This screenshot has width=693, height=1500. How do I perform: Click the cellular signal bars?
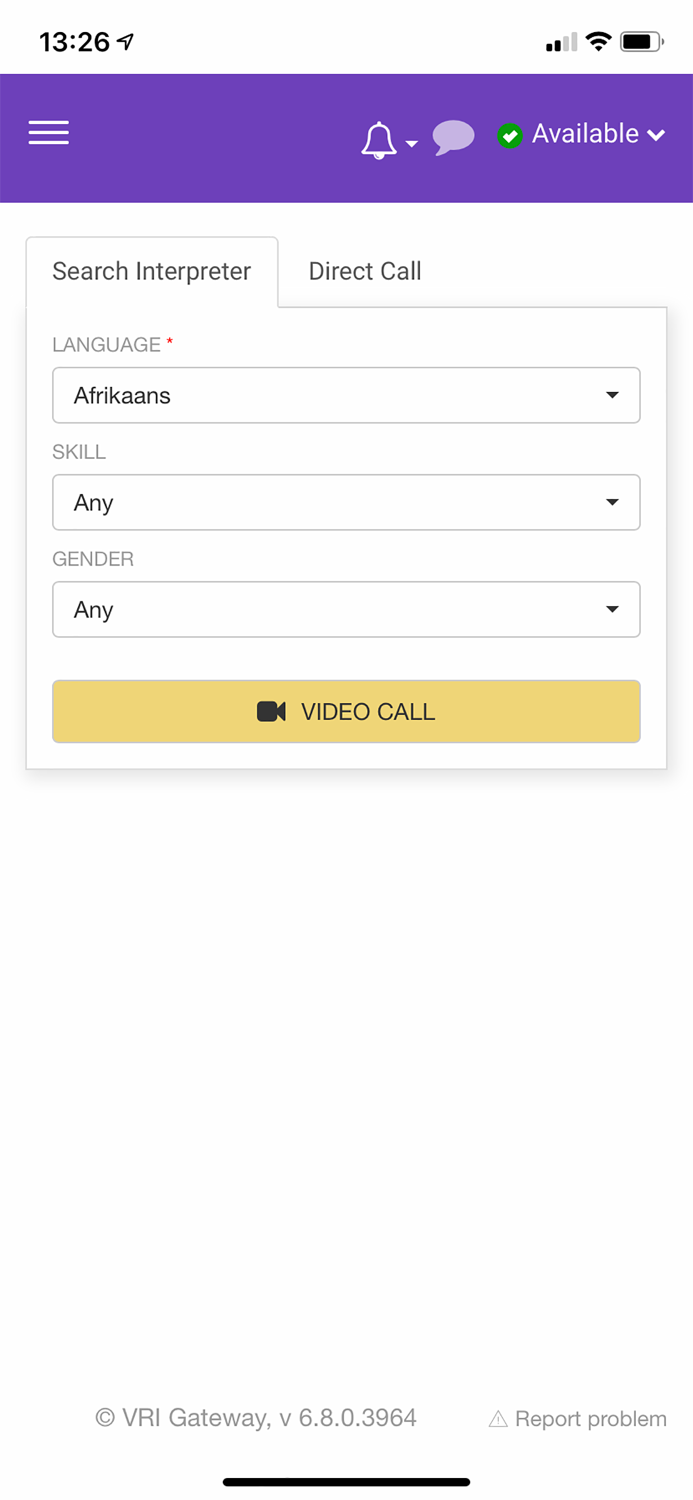(561, 43)
